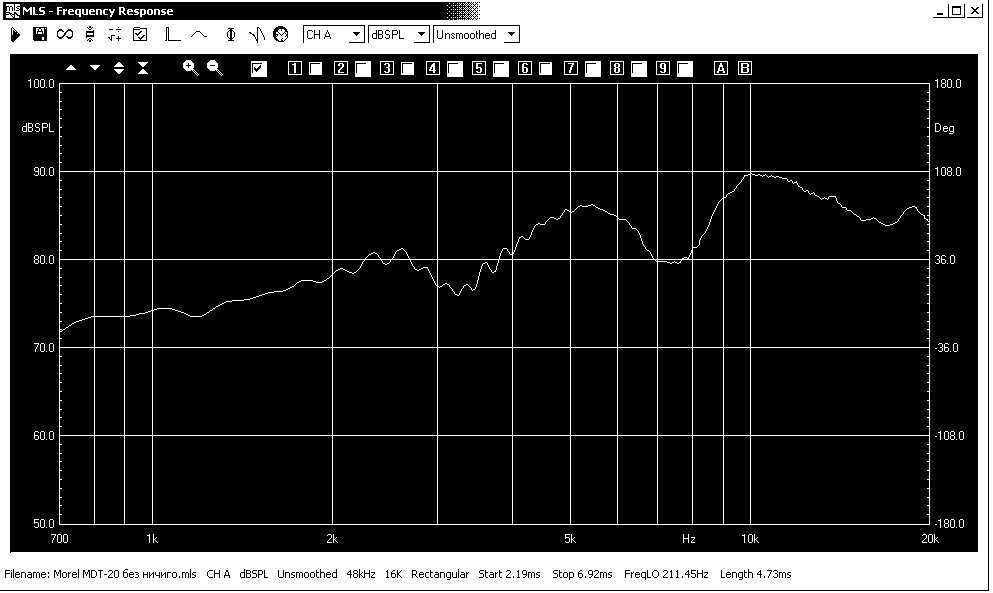
Task: Check overlay 7 visibility checkbox
Action: [593, 68]
